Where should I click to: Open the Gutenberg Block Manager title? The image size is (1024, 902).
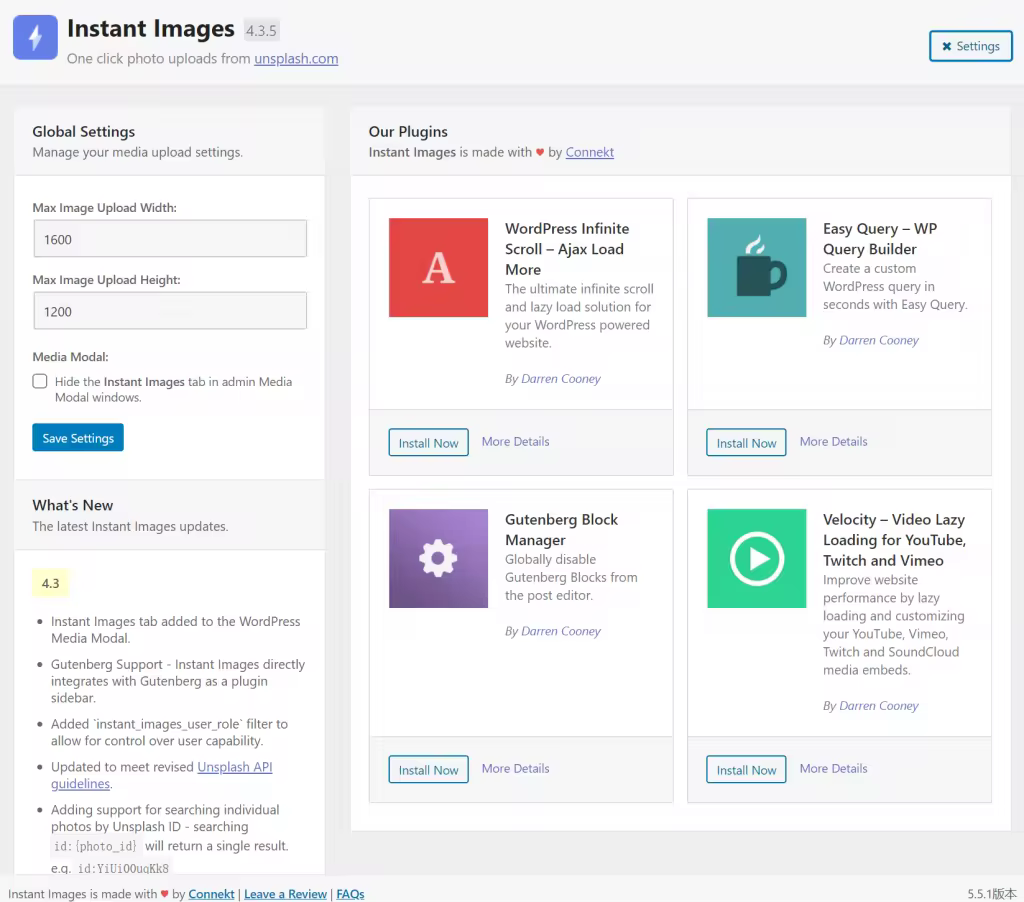561,529
